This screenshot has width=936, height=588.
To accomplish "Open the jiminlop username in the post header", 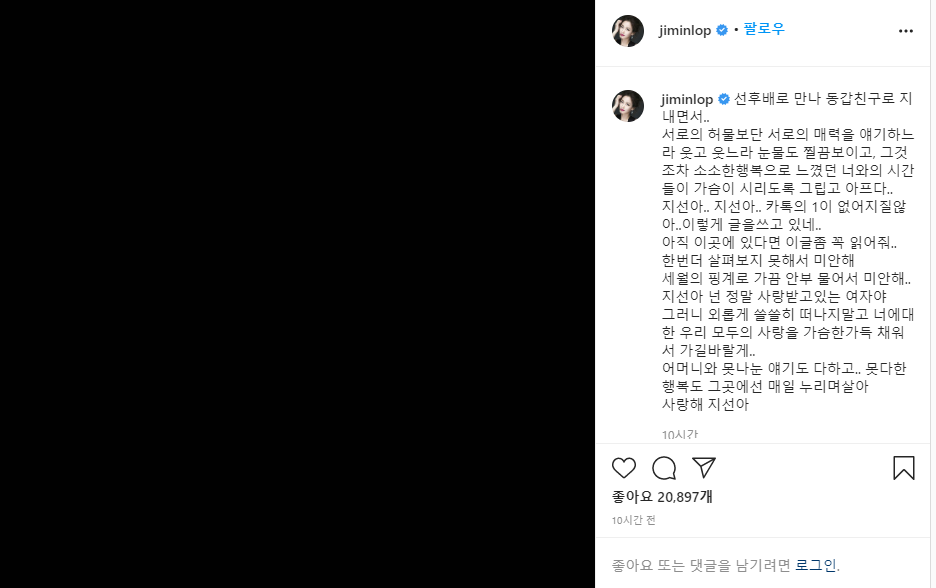I will click(685, 30).
